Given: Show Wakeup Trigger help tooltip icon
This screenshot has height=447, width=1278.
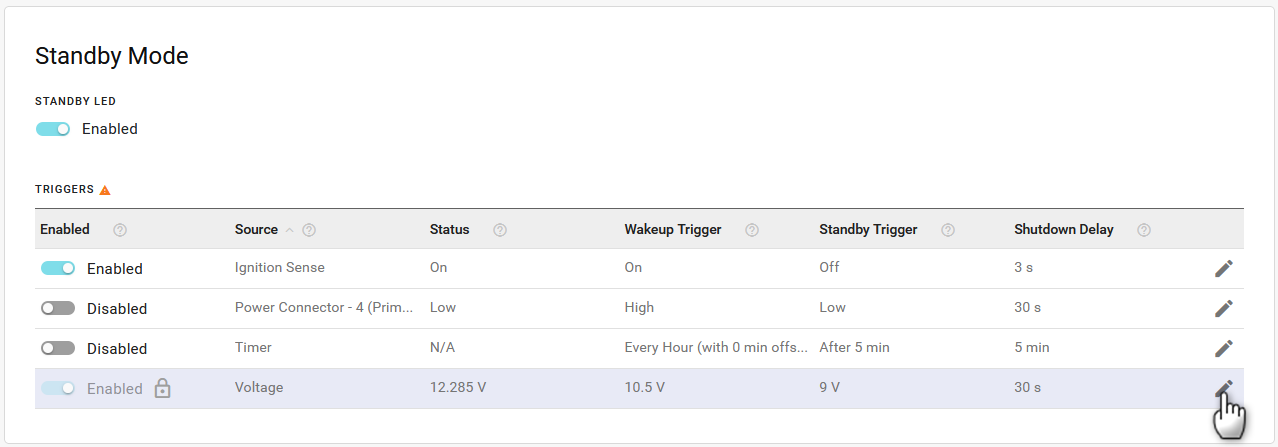Looking at the screenshot, I should click(752, 230).
